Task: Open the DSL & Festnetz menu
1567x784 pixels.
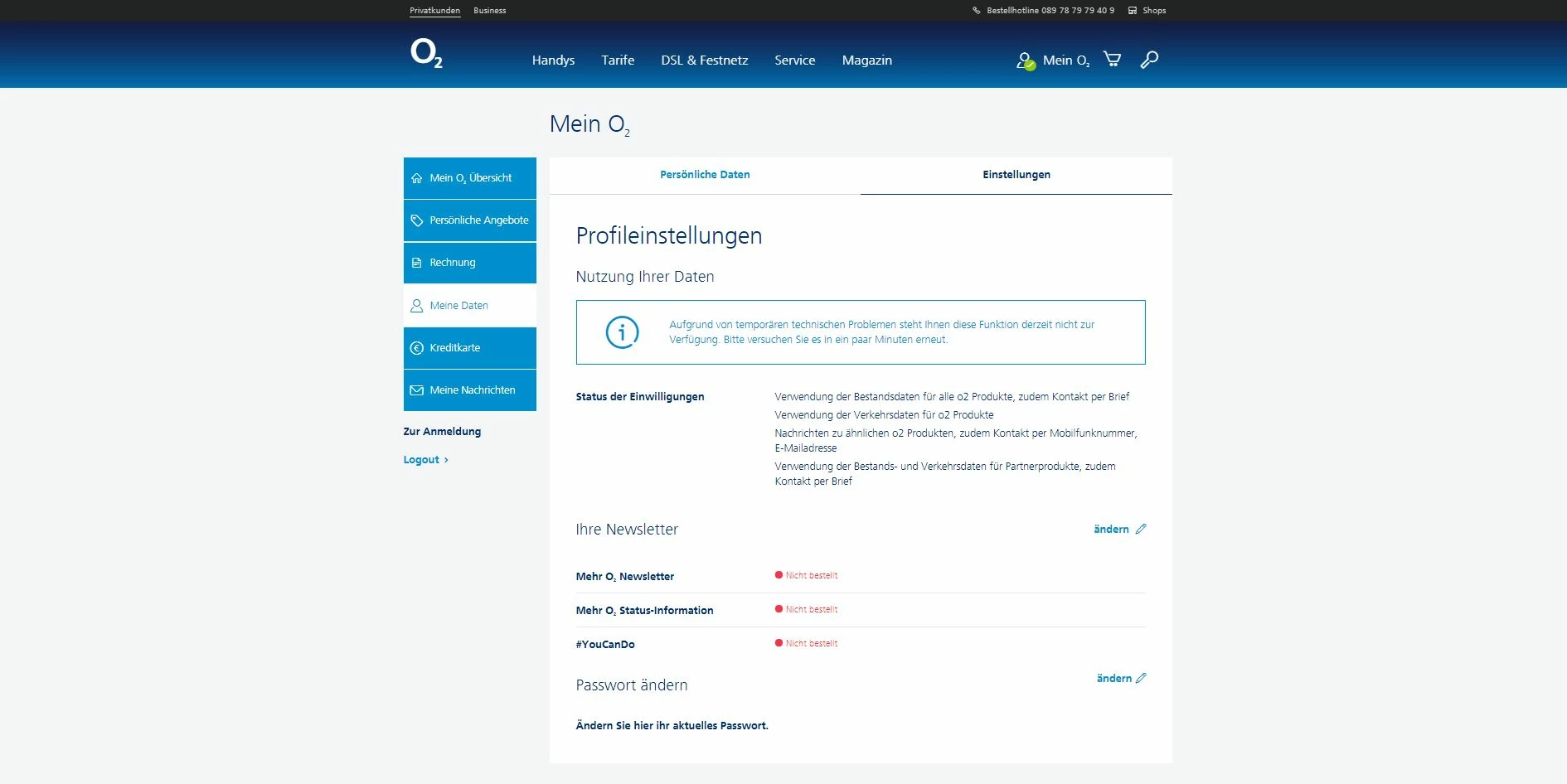Action: pos(705,60)
